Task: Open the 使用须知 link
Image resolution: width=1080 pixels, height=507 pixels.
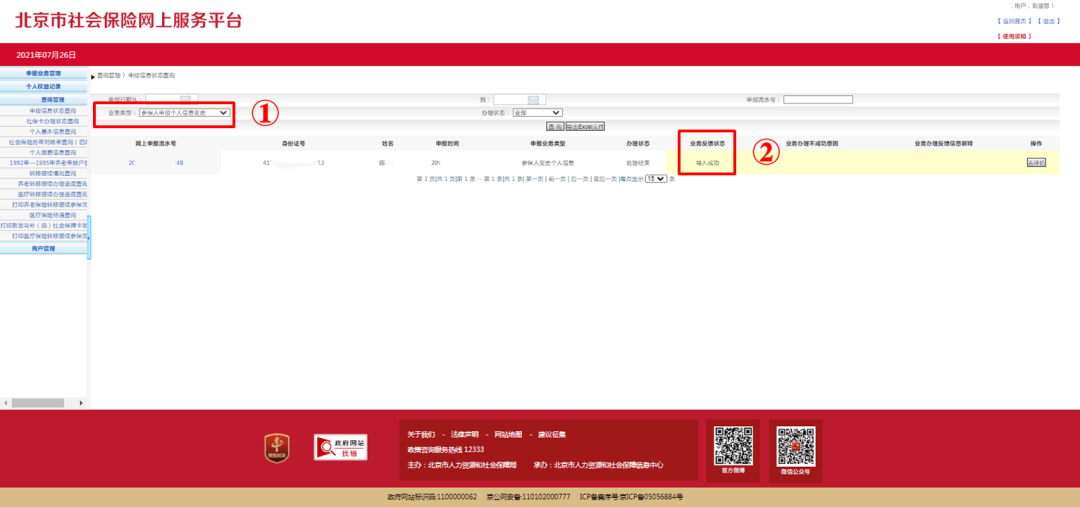Action: [x=1014, y=36]
